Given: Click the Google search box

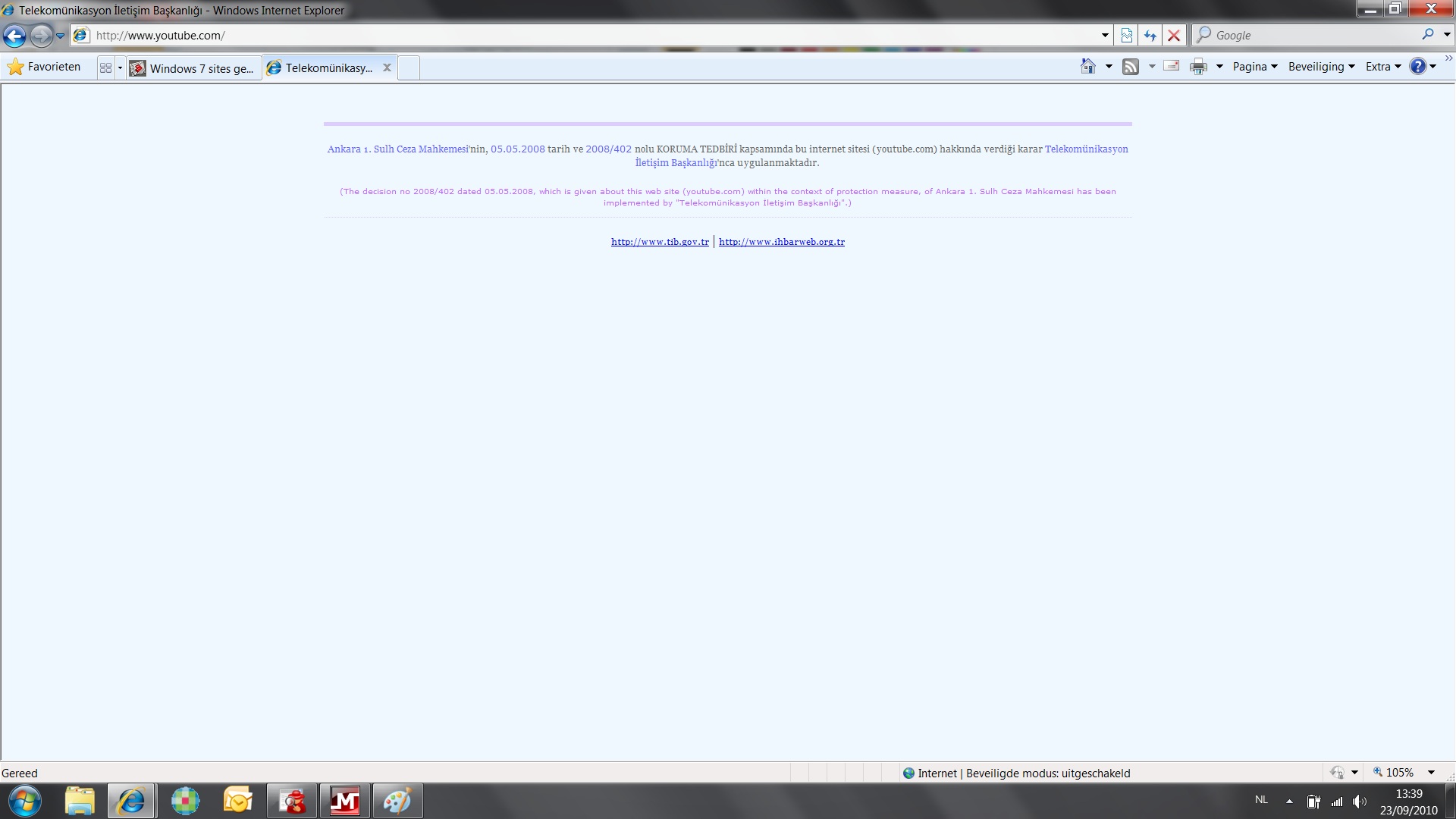Looking at the screenshot, I should [x=1304, y=36].
